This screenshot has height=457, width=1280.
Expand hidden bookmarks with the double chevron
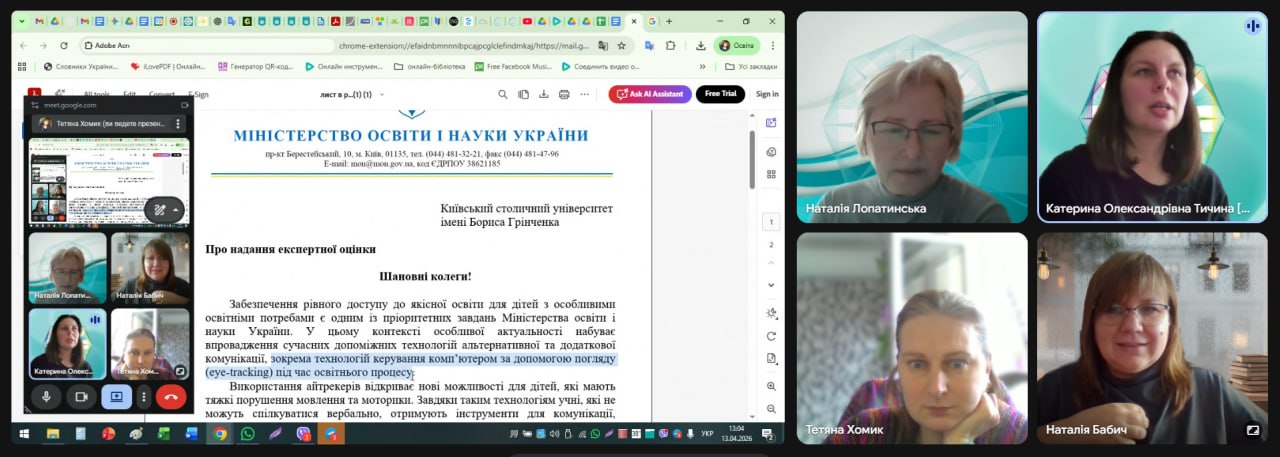702,66
